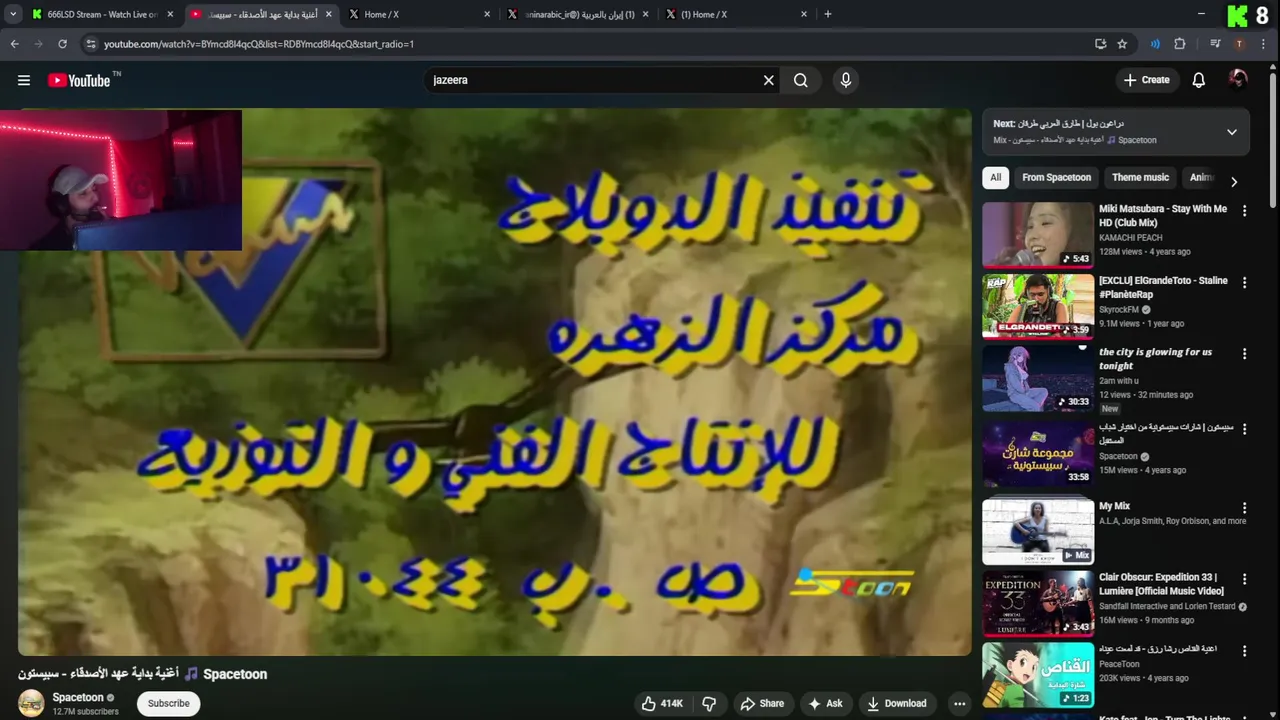Image resolution: width=1280 pixels, height=720 pixels.
Task: Open options for Clair Obscur video
Action: [1244, 579]
